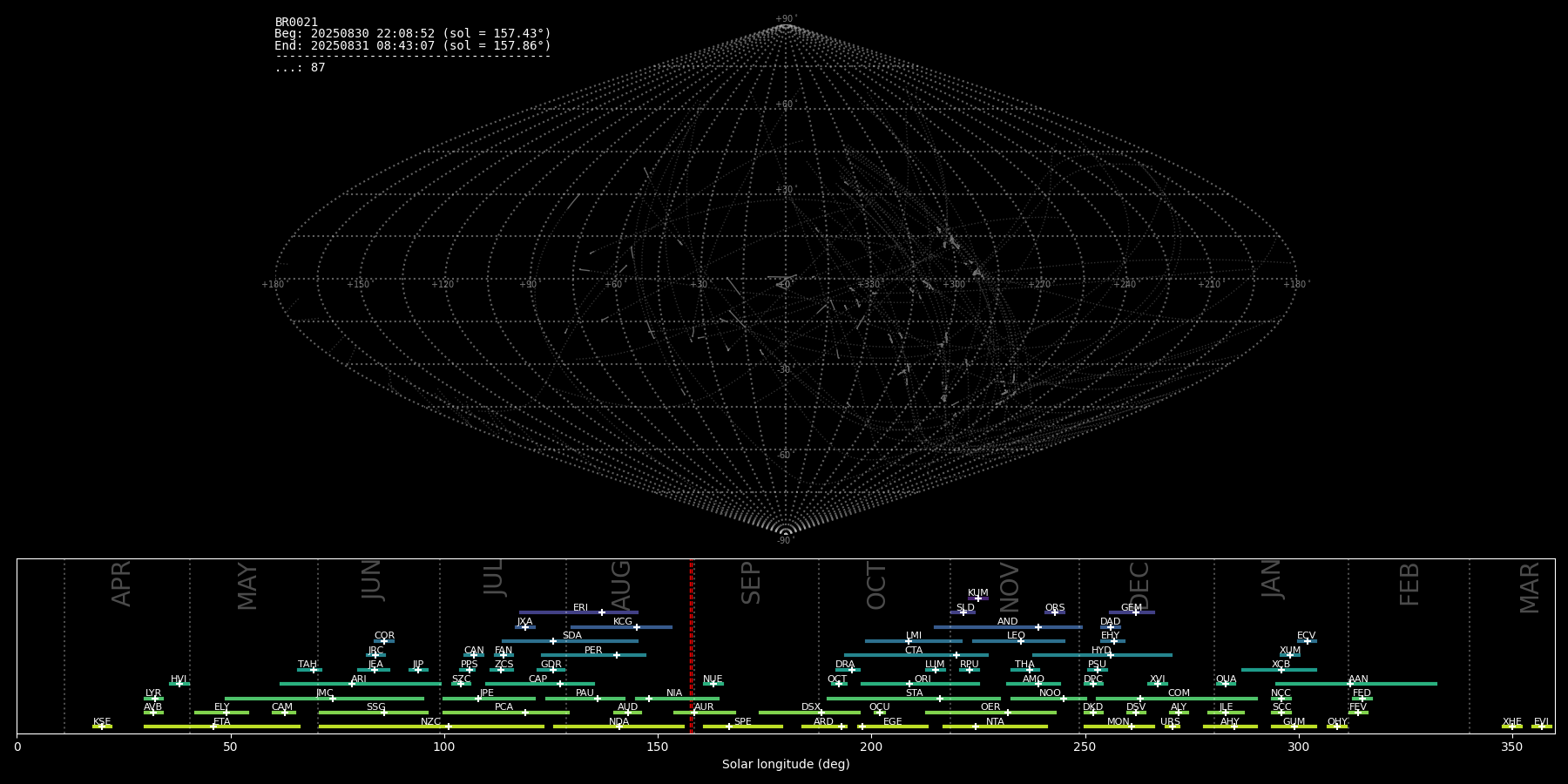This screenshot has width=1568, height=784.
Task: Click the 150 tick on longitude axis
Action: pos(658,747)
